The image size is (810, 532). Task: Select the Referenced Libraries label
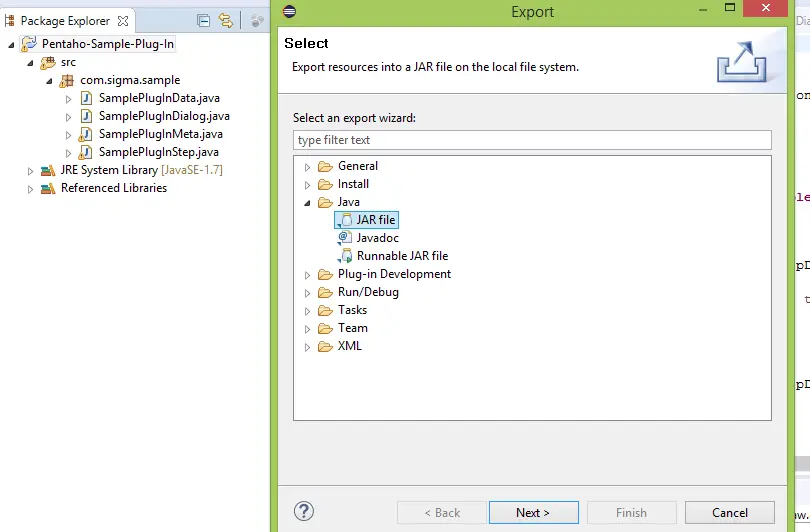114,189
